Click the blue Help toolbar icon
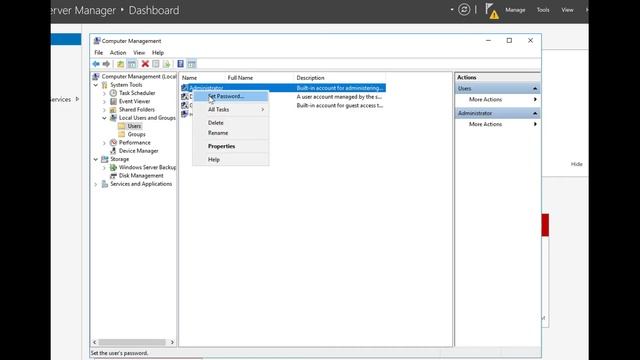 coord(180,64)
